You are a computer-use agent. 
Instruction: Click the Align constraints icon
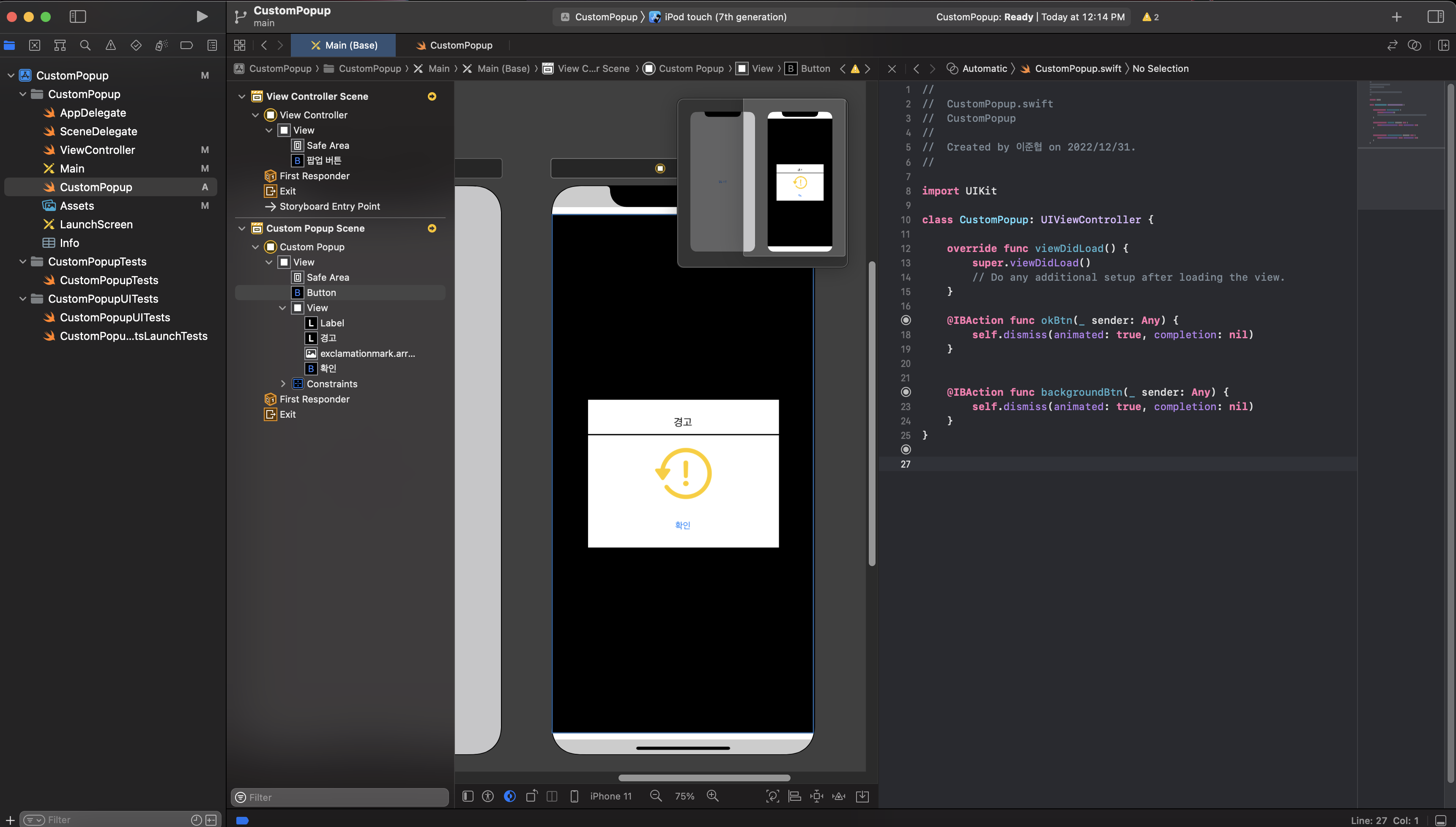(x=794, y=796)
